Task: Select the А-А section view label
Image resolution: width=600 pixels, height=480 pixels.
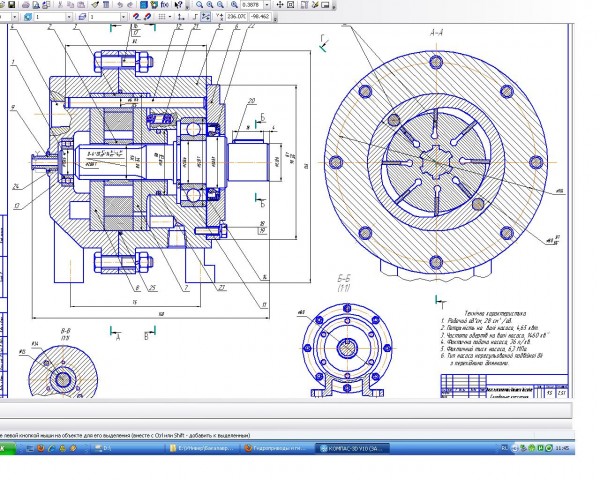Action: coord(437,33)
